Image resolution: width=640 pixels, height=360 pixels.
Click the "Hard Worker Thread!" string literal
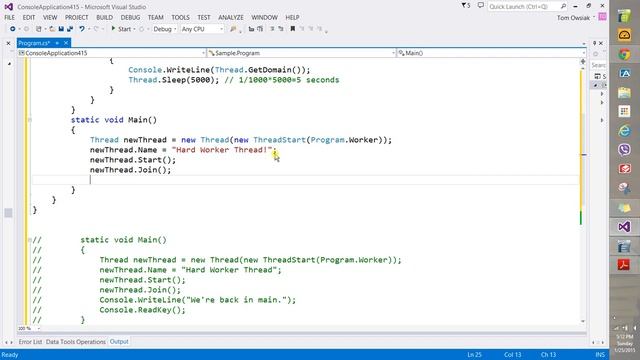point(222,150)
